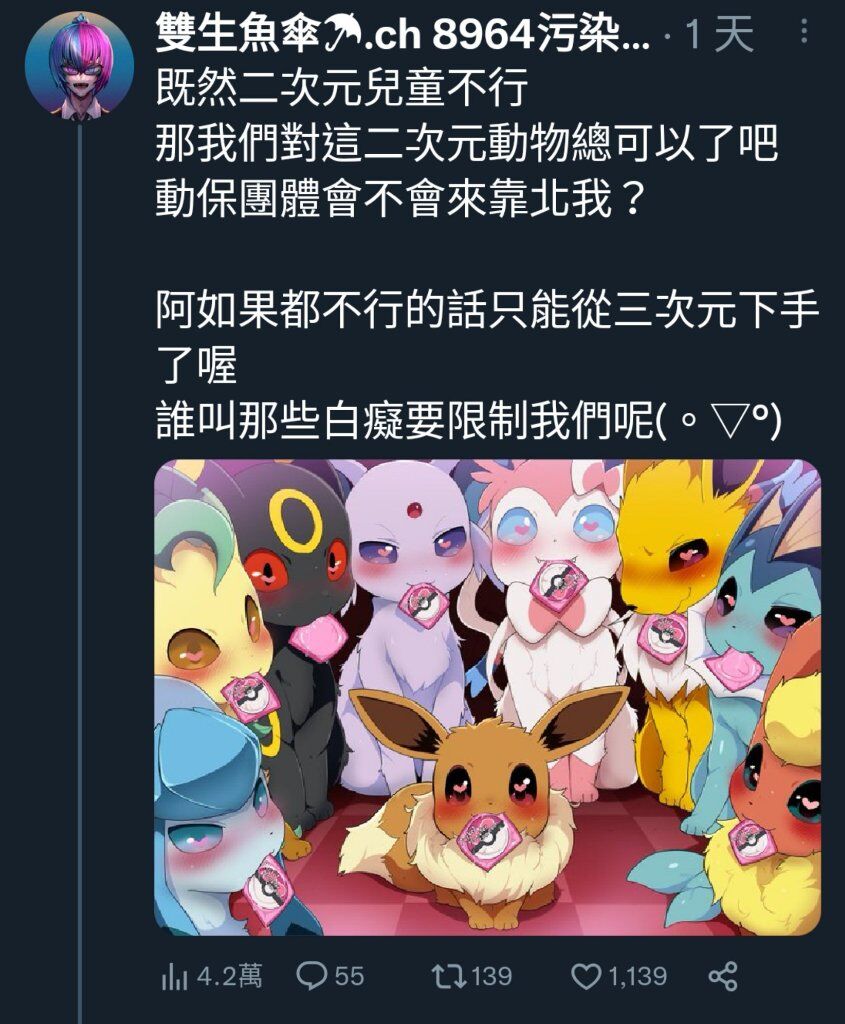This screenshot has width=845, height=1024.
Task: Click the 55 replies count
Action: click(349, 976)
